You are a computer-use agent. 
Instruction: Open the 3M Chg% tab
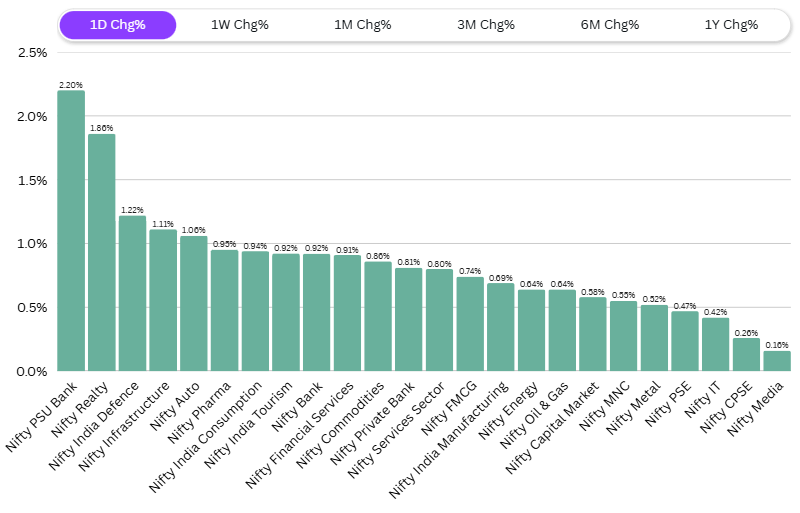tap(486, 25)
